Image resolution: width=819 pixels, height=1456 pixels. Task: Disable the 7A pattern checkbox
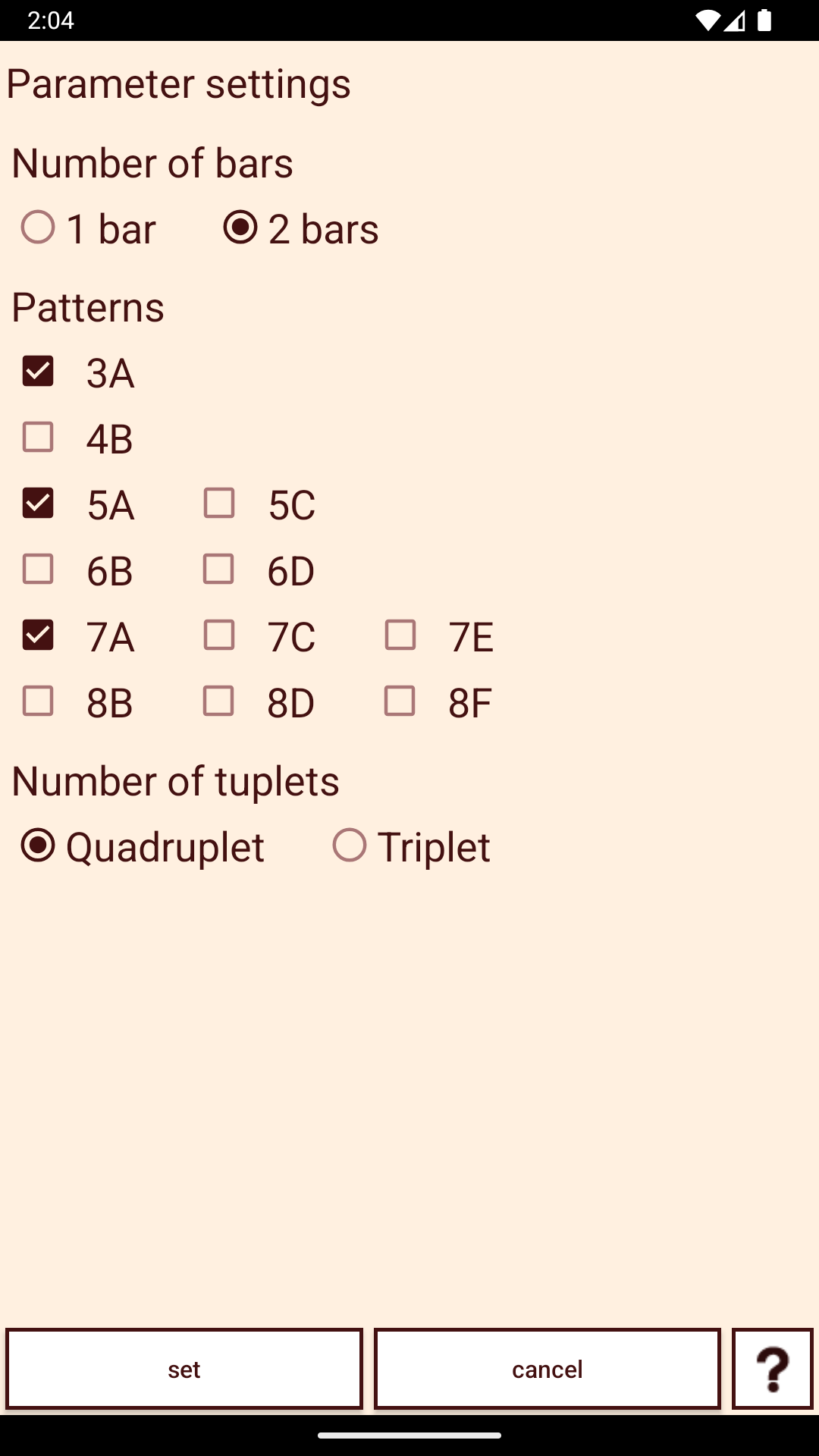click(x=38, y=635)
